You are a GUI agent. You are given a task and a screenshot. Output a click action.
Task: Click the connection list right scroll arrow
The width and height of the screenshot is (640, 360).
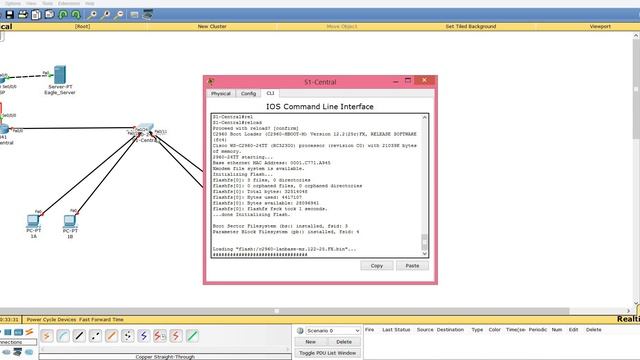click(288, 349)
